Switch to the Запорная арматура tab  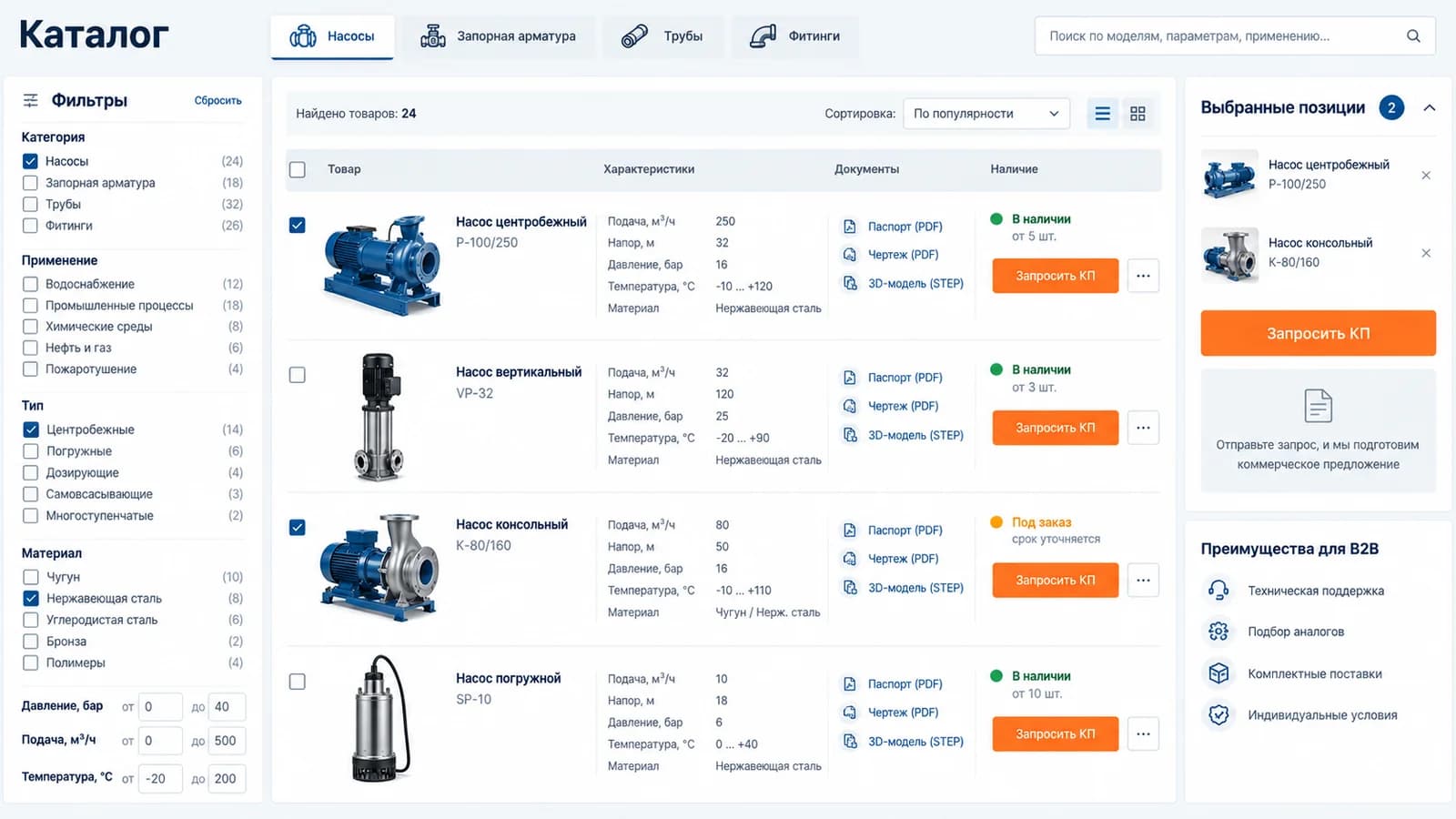(x=498, y=36)
